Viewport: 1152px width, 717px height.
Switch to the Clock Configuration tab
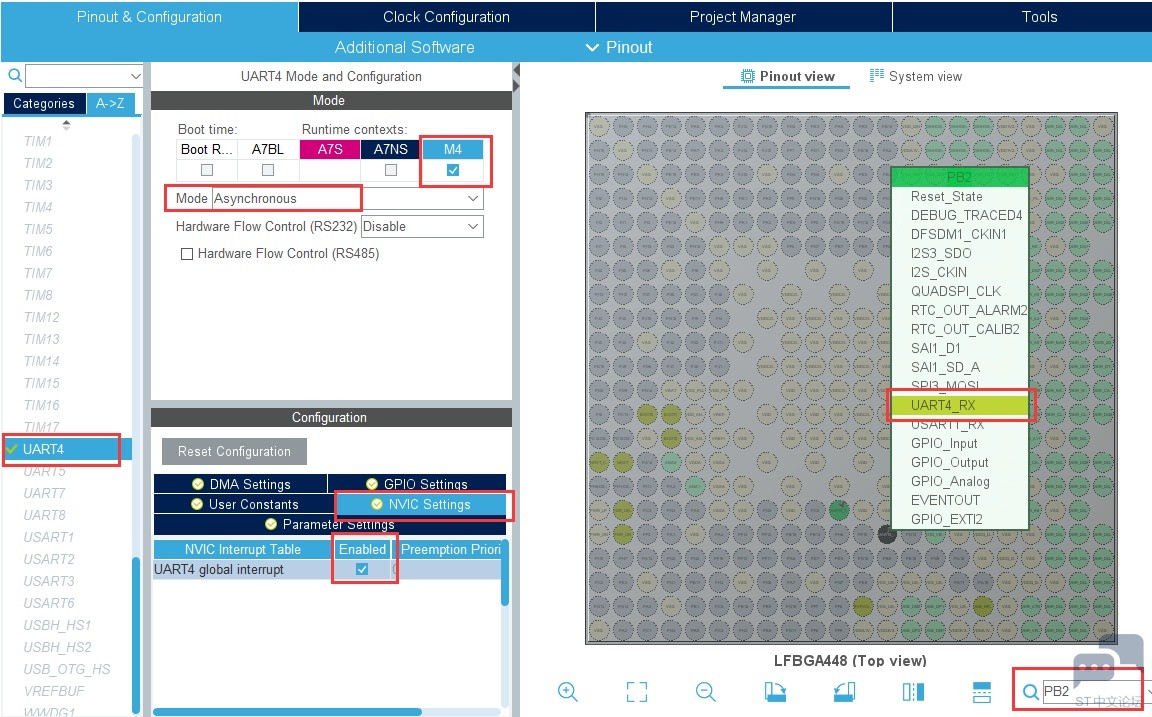(x=446, y=17)
